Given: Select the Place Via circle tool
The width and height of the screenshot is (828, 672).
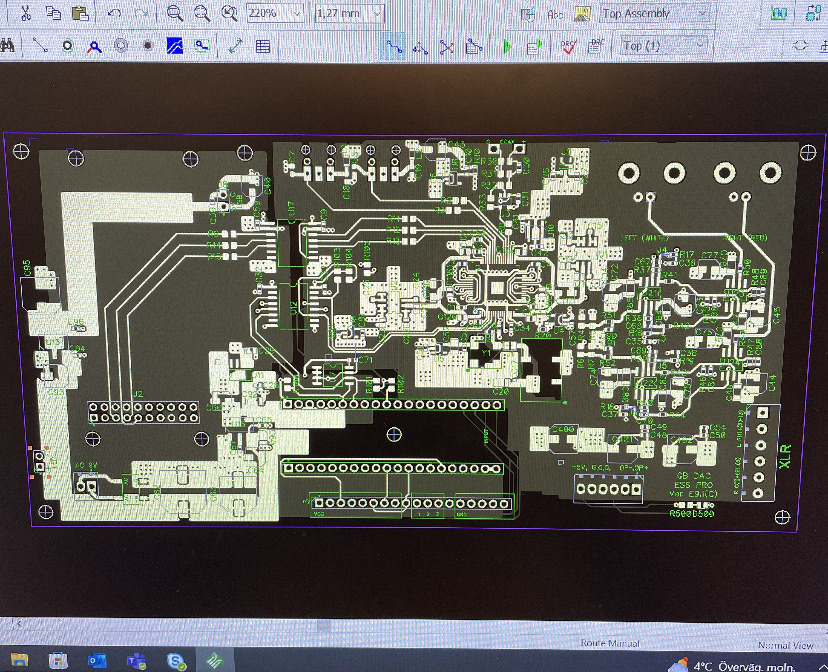Looking at the screenshot, I should point(67,45).
